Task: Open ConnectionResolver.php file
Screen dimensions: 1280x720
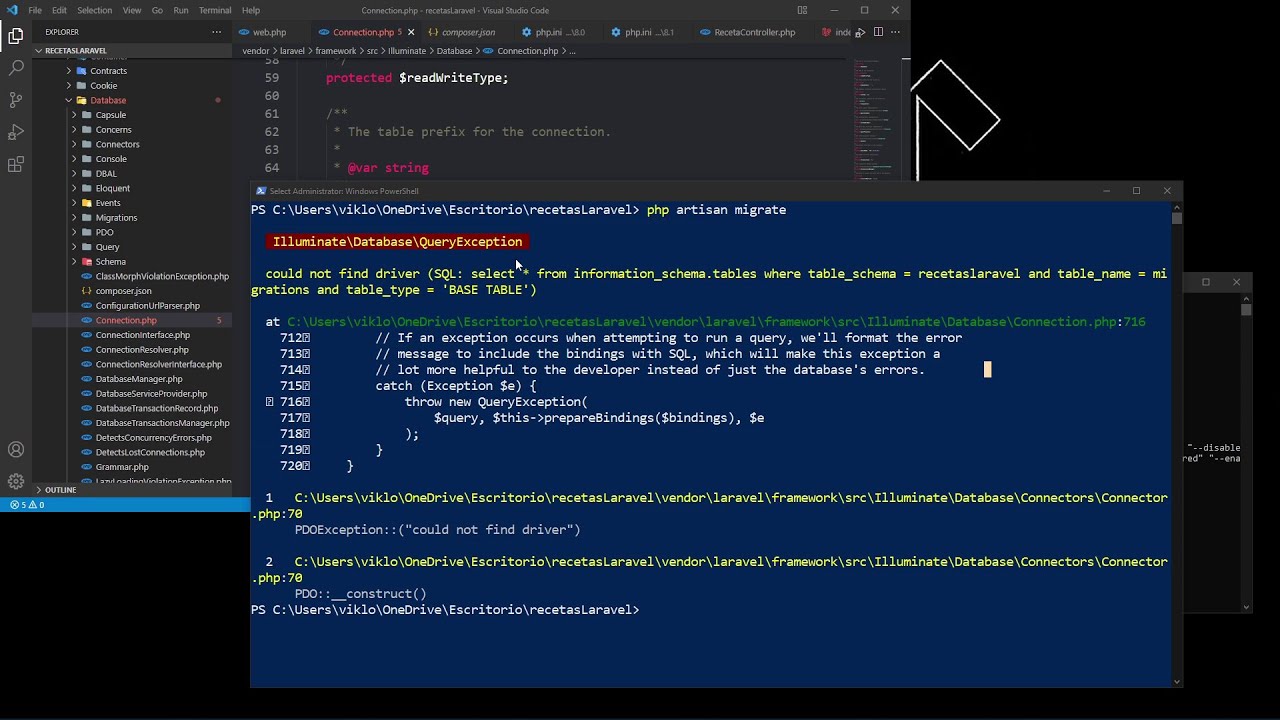Action: [142, 350]
